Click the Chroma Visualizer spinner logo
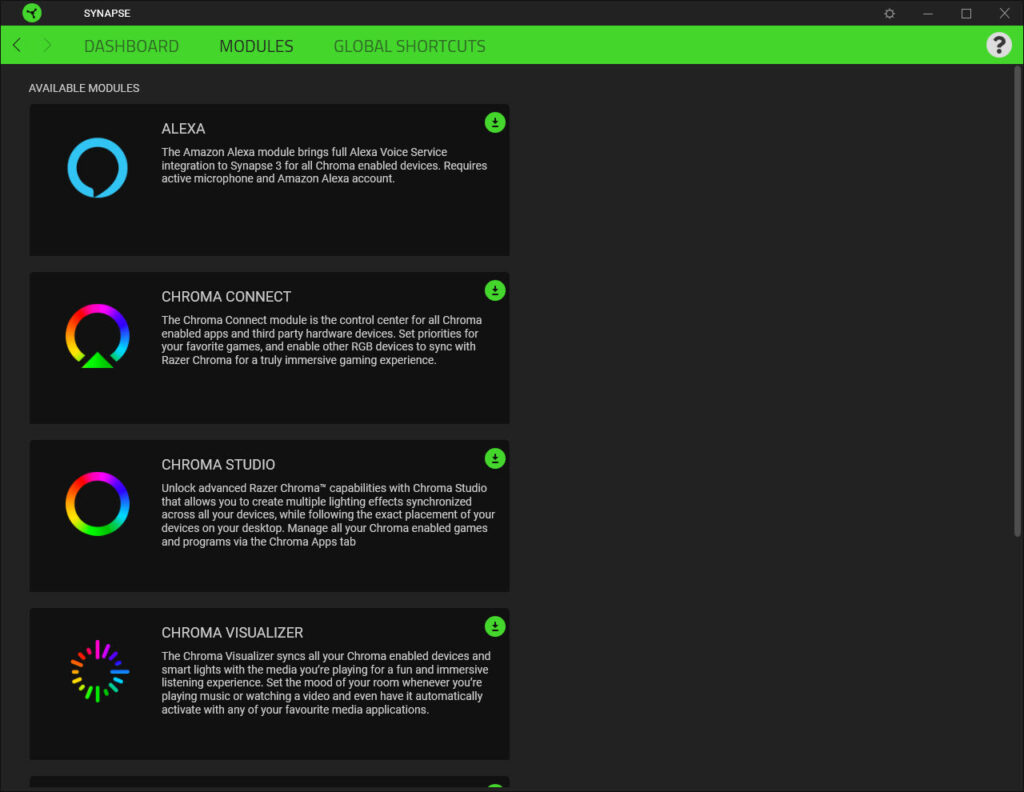The width and height of the screenshot is (1024, 792). pyautogui.click(x=99, y=671)
